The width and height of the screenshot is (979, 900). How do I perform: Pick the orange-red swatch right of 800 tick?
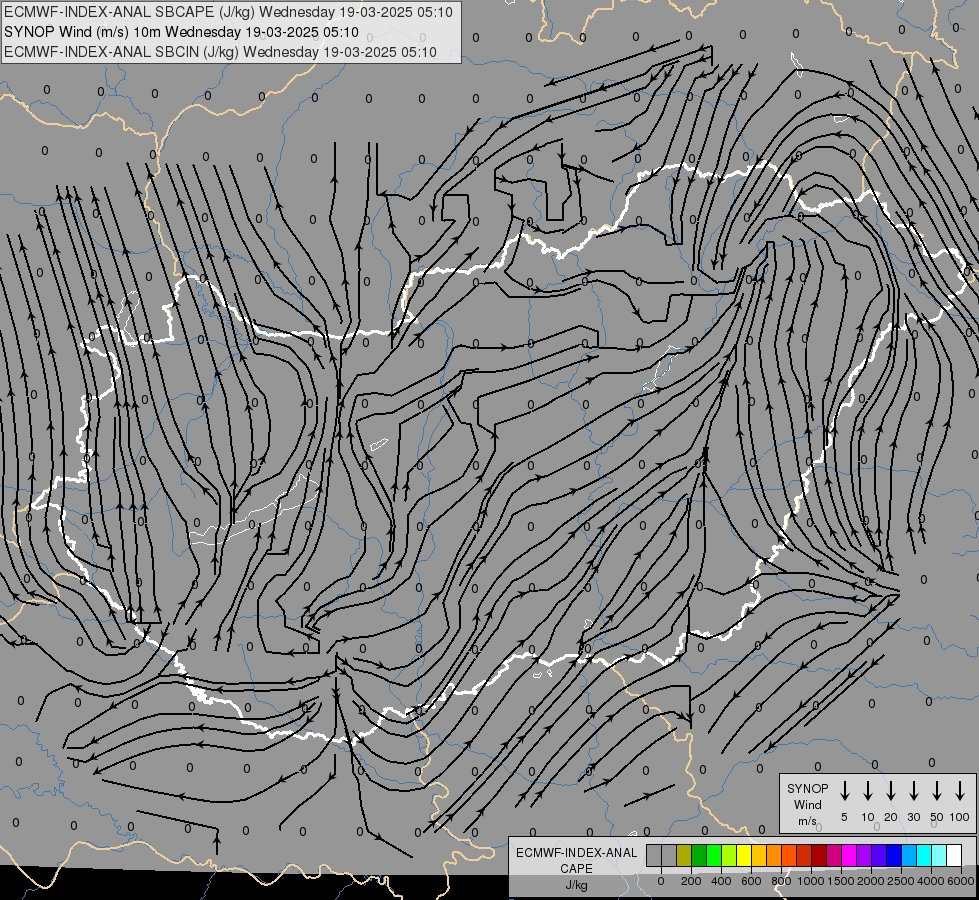pyautogui.click(x=789, y=855)
